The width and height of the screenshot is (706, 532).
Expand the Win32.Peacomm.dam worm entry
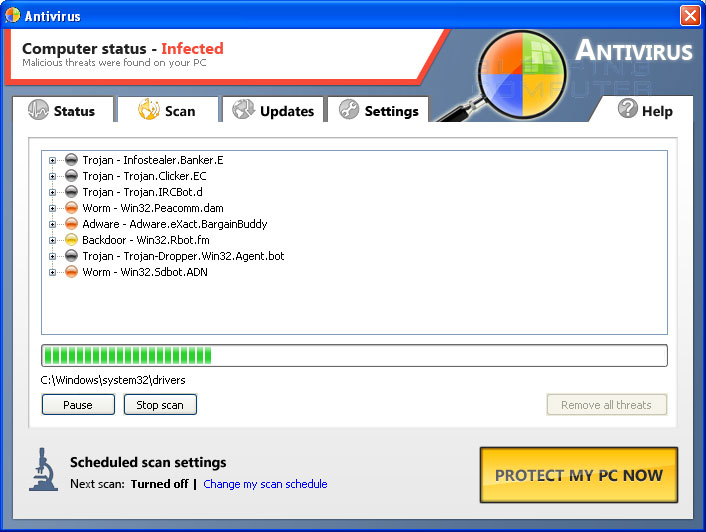click(52, 208)
